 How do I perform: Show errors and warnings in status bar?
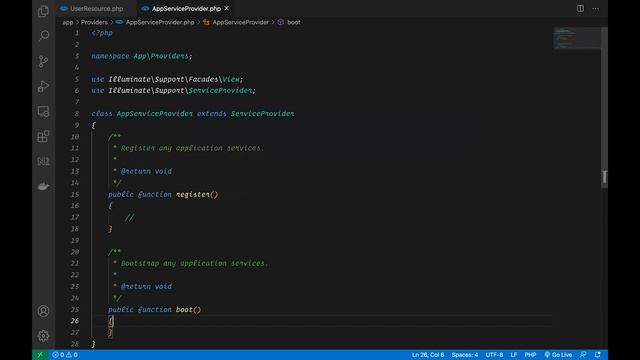[64, 355]
